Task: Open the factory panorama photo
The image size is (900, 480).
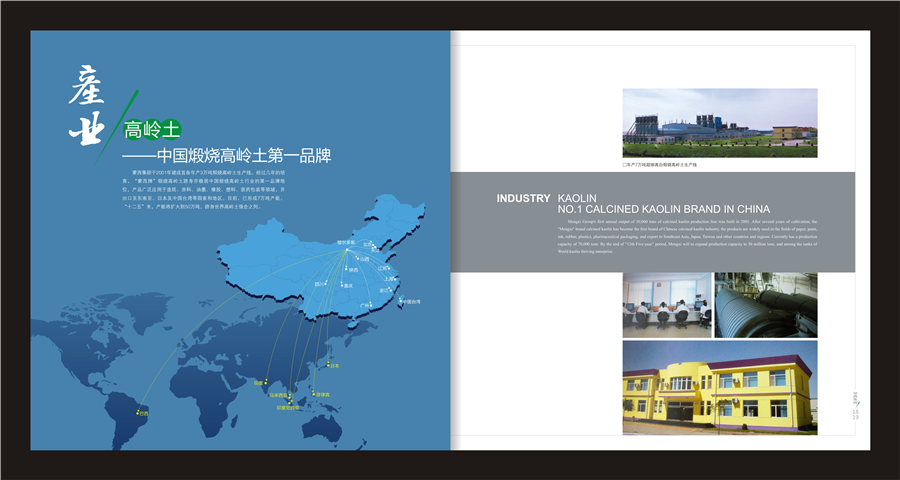Action: click(x=719, y=123)
